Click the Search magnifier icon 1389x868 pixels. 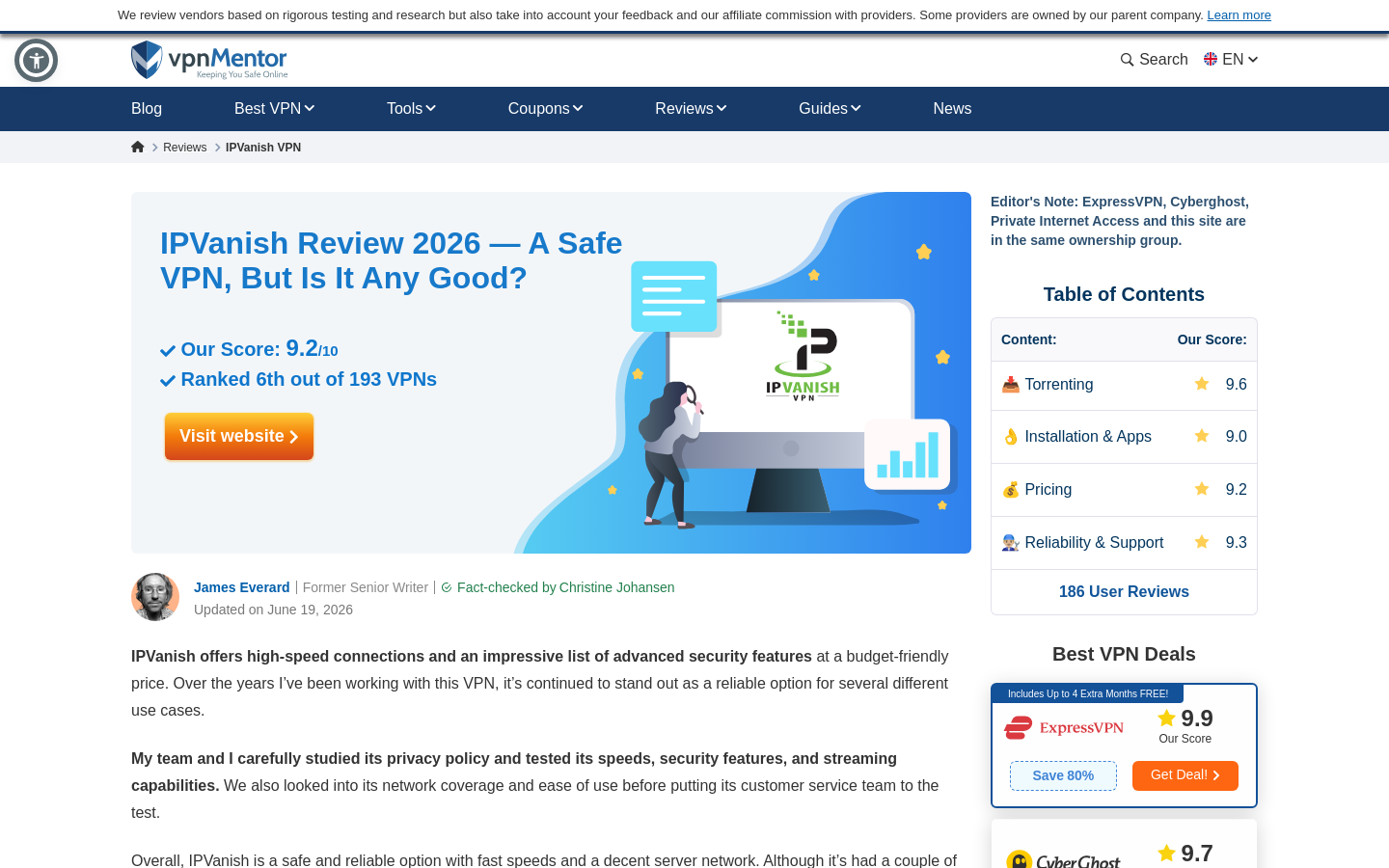tap(1127, 60)
